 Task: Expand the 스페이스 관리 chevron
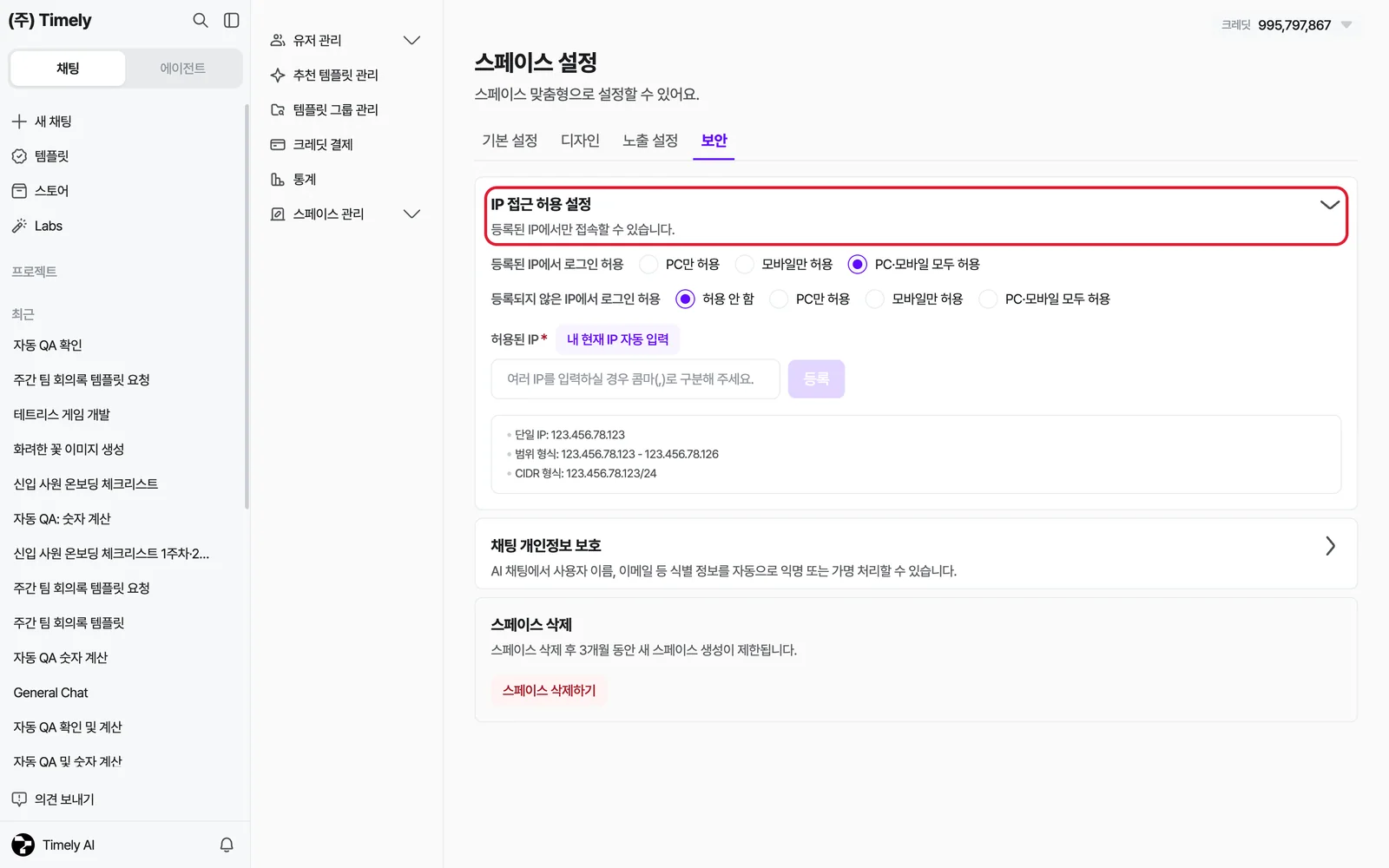pyautogui.click(x=412, y=214)
